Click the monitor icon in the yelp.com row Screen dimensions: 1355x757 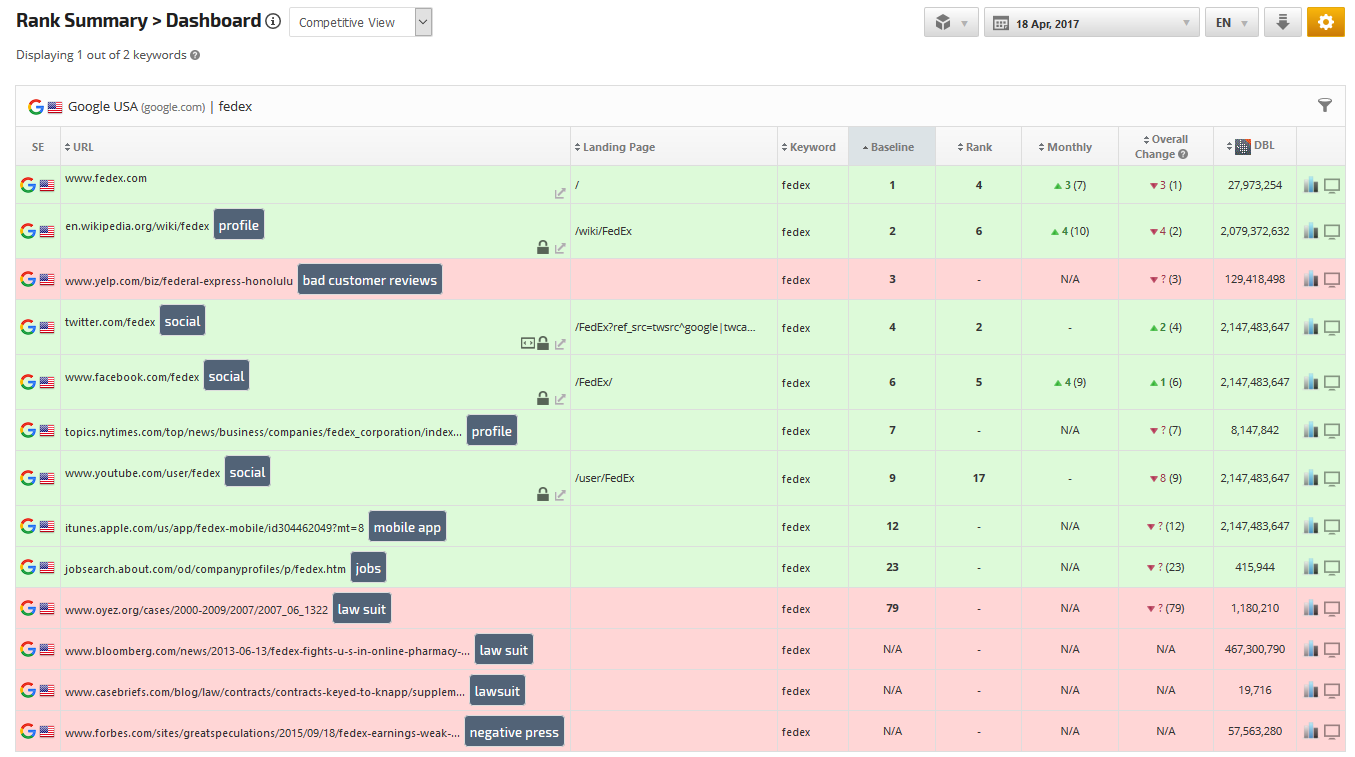[x=1332, y=280]
